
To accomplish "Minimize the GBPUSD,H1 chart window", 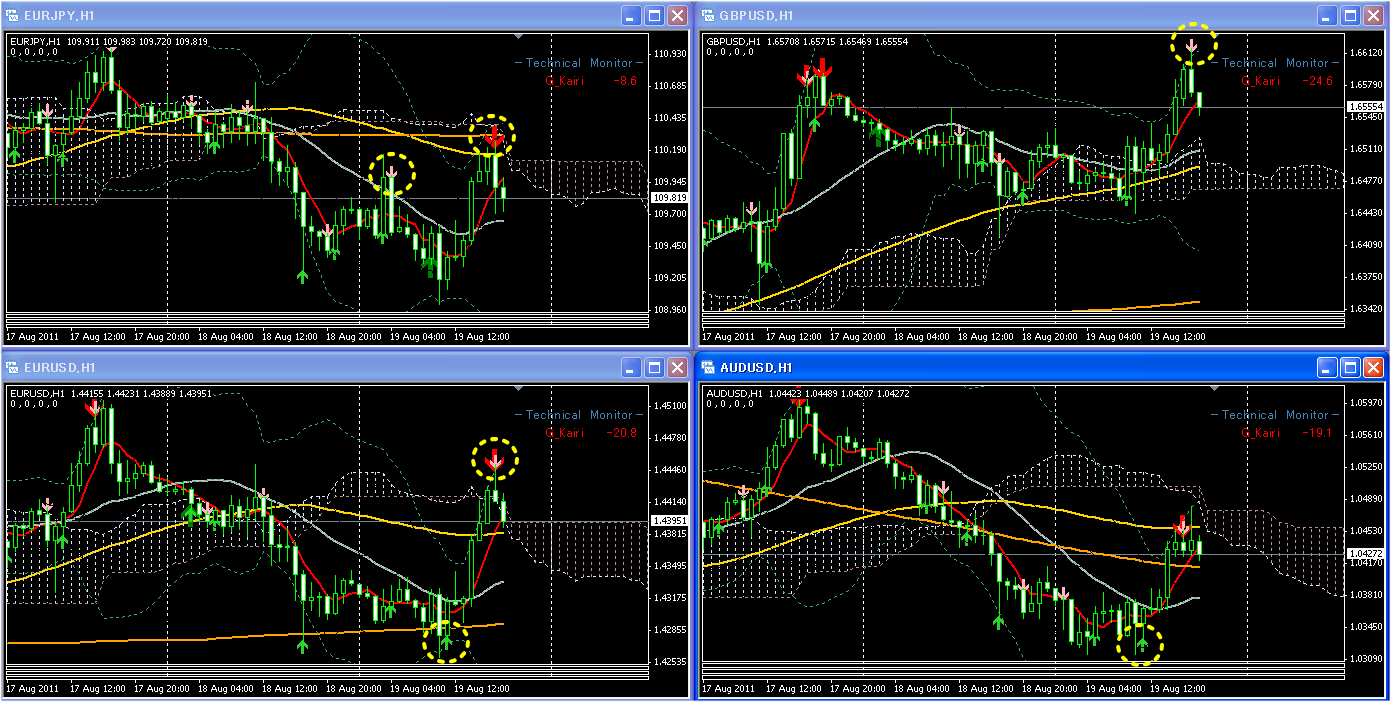I will [x=1327, y=15].
